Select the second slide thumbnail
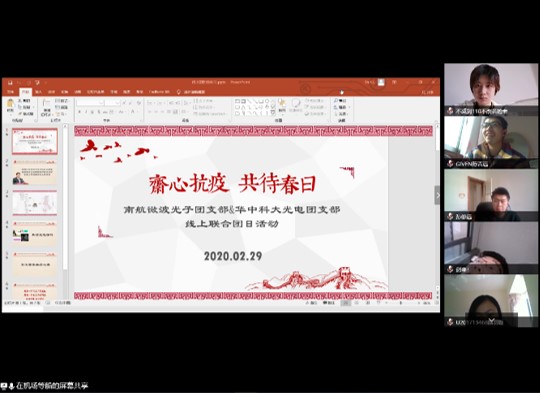 (x=34, y=172)
